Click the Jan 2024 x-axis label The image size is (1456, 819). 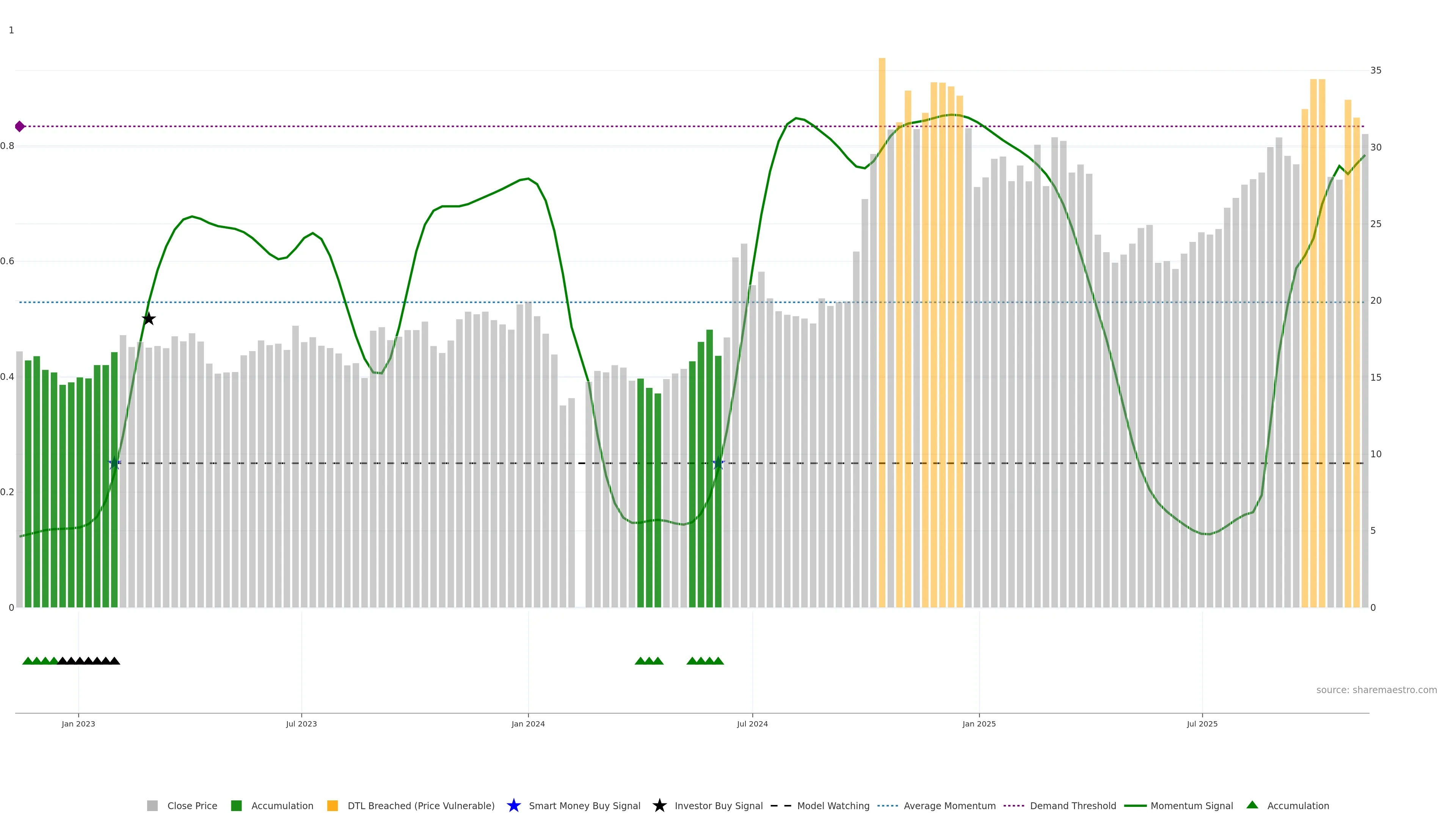(x=528, y=724)
